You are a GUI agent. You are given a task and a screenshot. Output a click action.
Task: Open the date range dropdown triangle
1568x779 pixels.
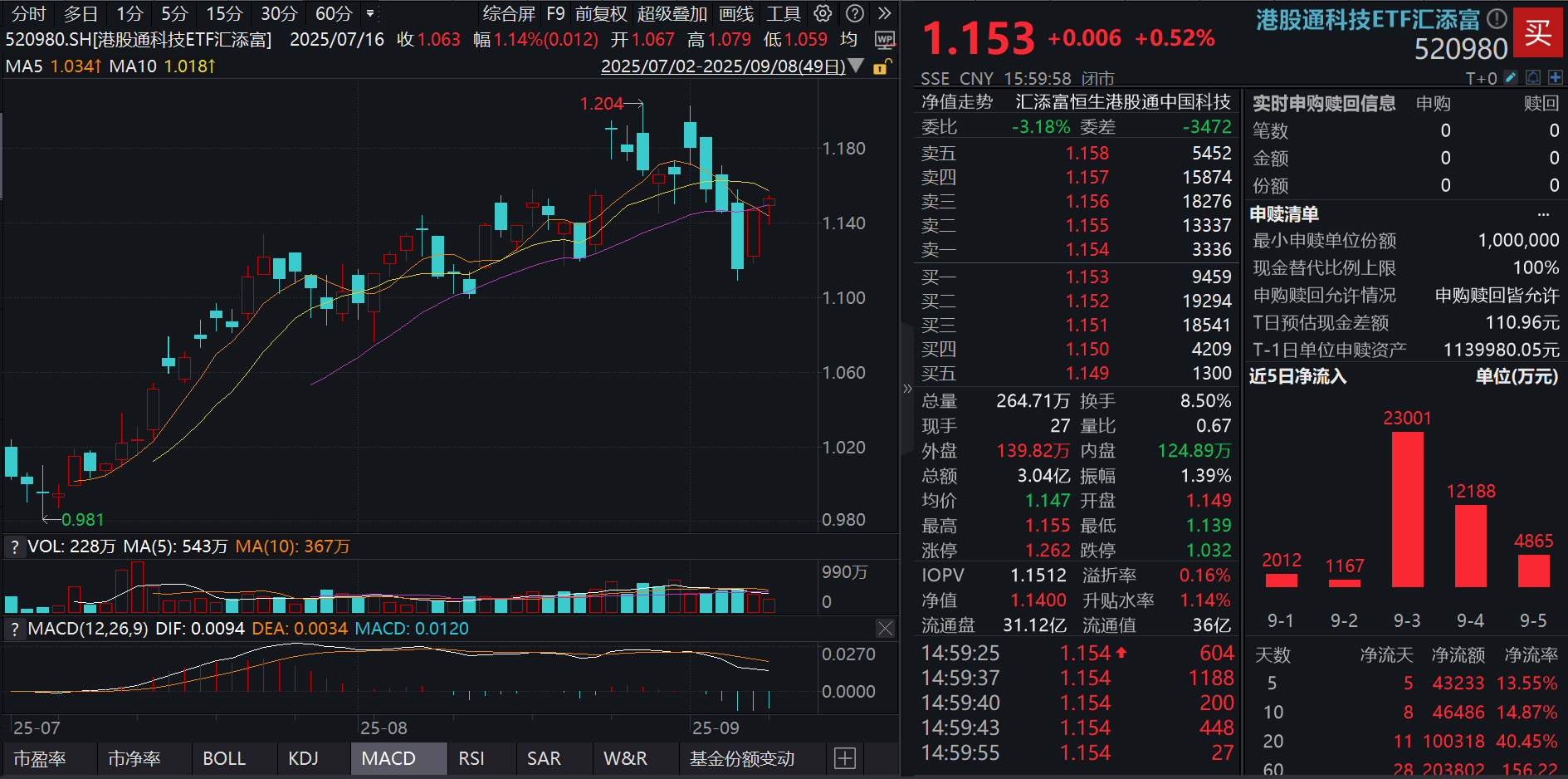856,67
